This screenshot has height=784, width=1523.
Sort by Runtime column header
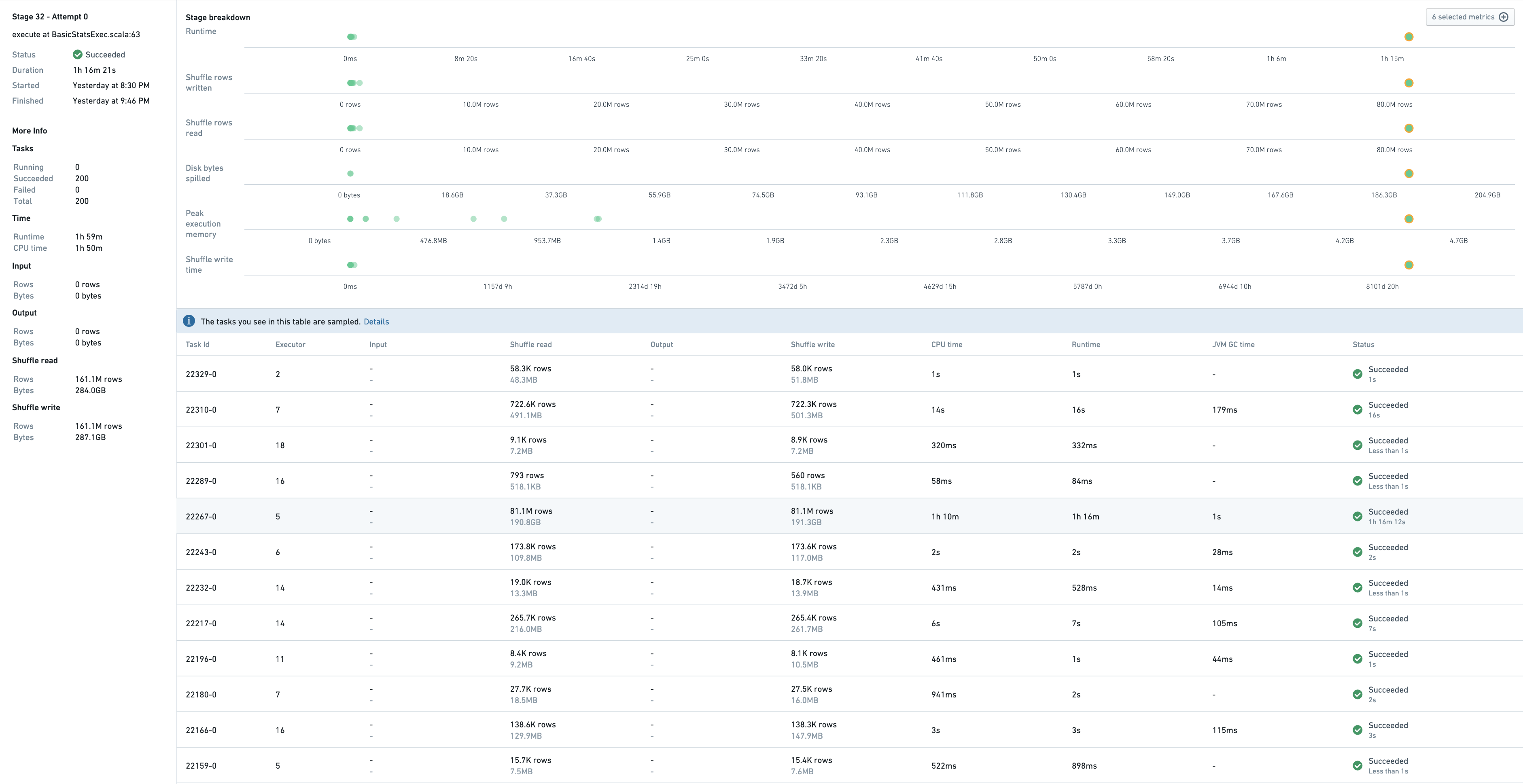click(1086, 345)
